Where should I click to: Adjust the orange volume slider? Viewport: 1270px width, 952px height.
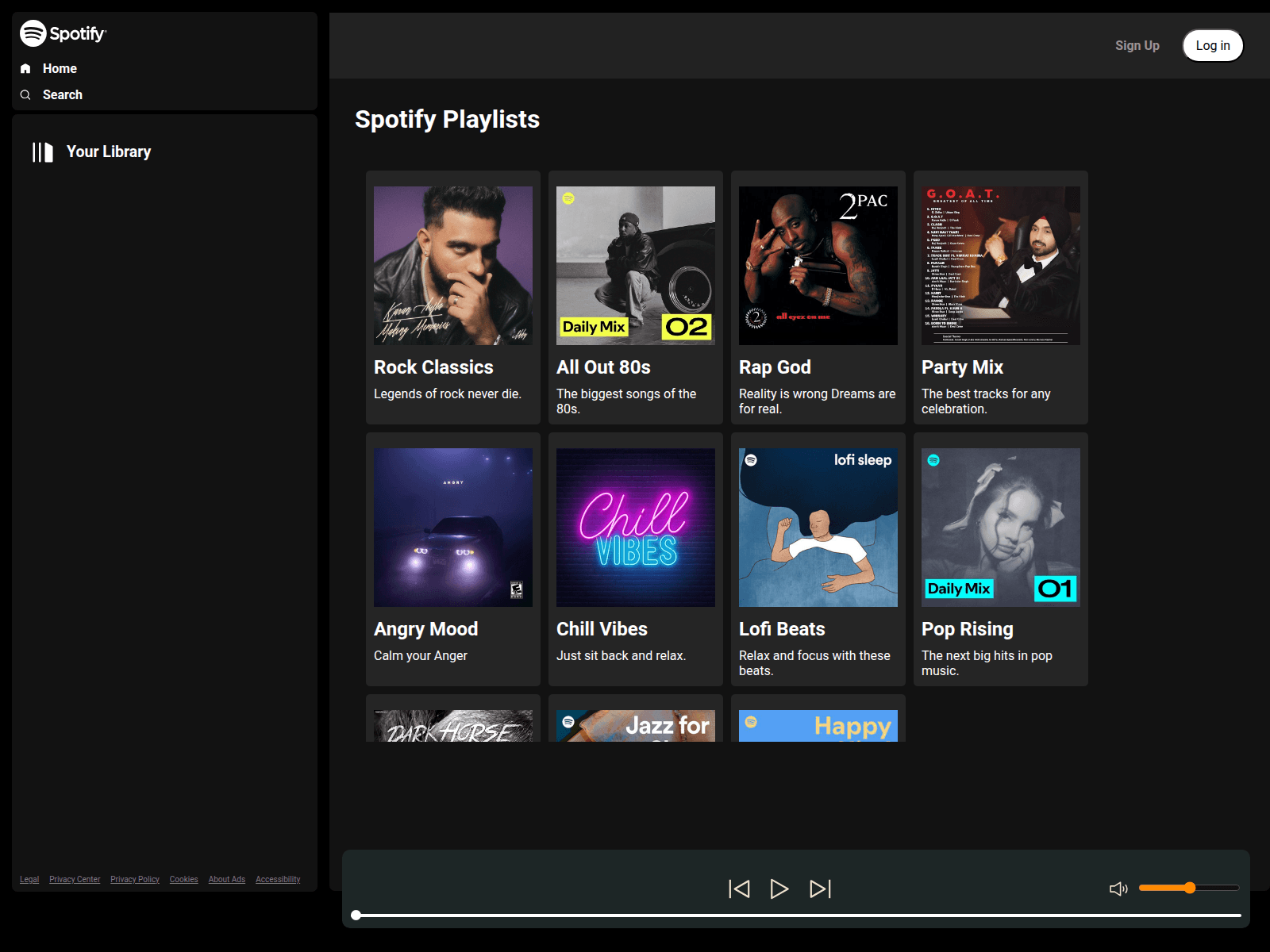(1188, 888)
